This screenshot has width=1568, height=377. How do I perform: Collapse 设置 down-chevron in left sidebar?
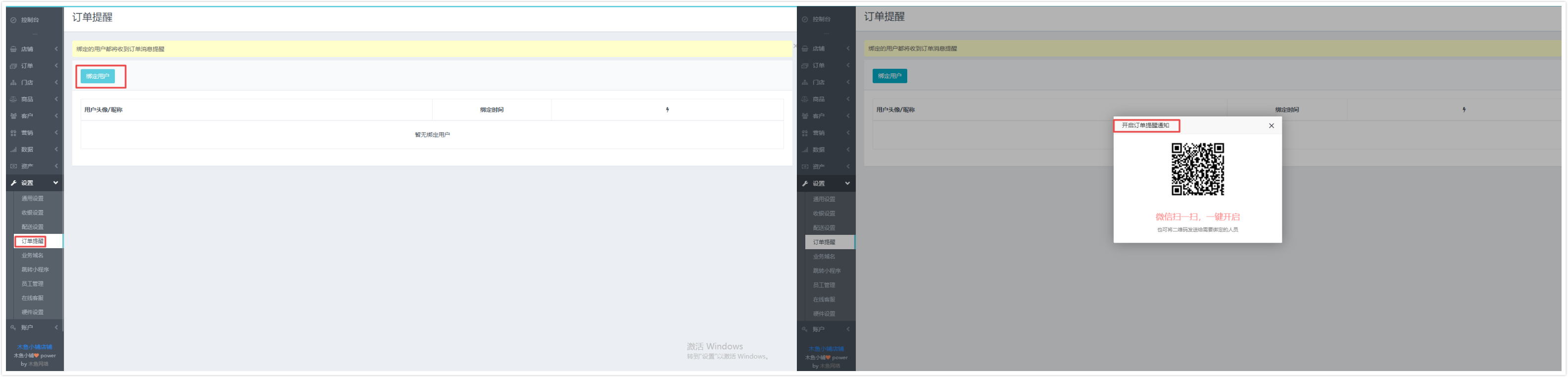[x=55, y=183]
